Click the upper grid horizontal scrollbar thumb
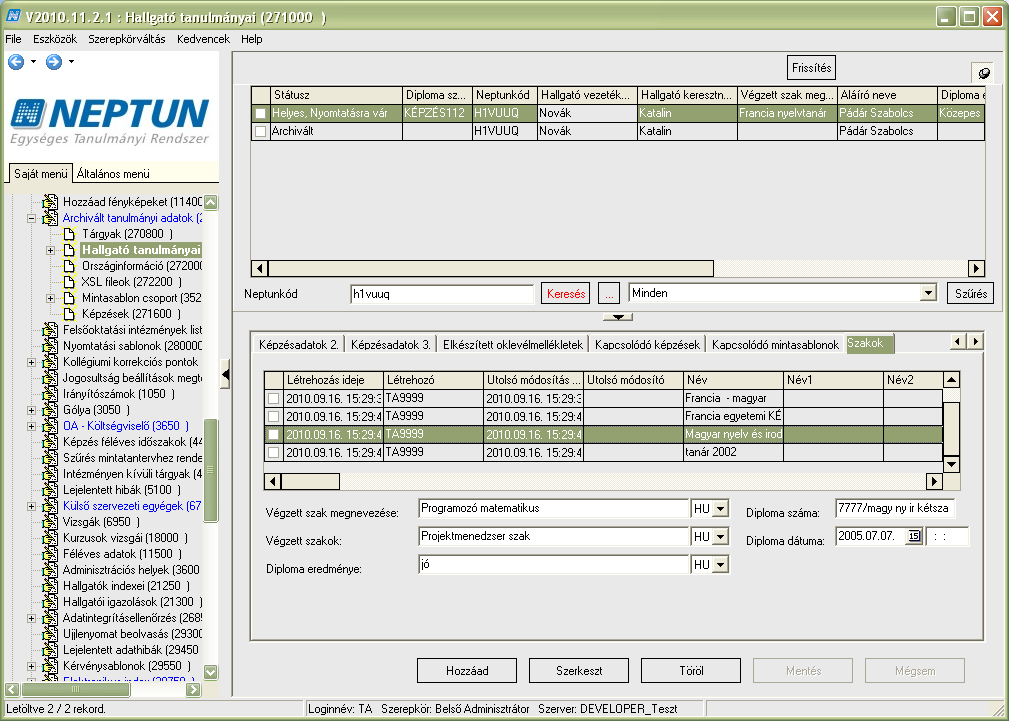This screenshot has width=1009, height=721. [x=491, y=268]
